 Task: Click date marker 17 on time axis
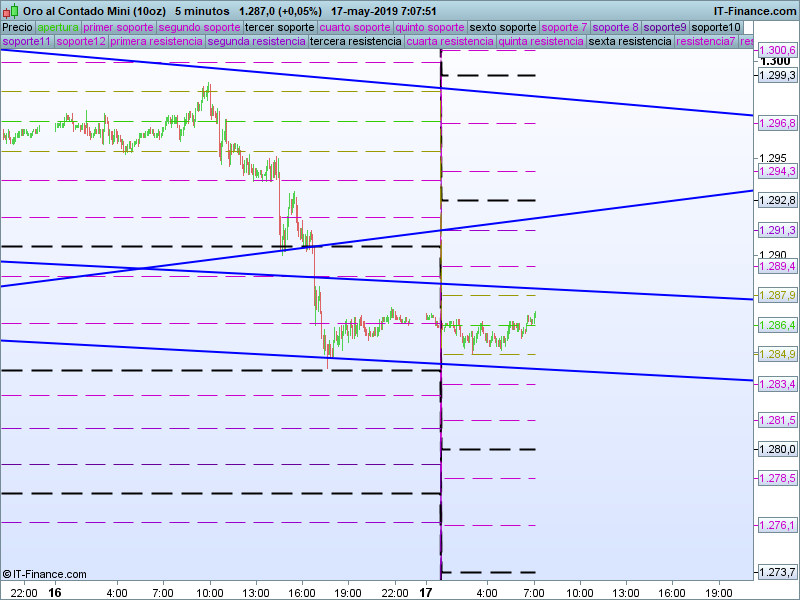pos(426,593)
